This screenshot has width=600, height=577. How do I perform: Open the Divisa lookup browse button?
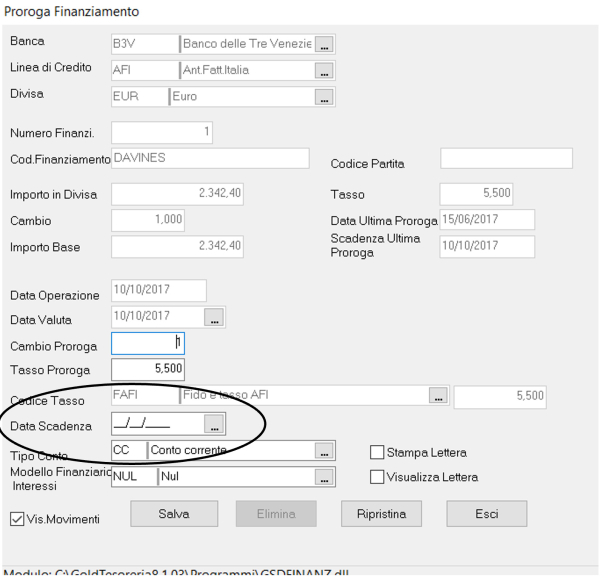[x=324, y=97]
